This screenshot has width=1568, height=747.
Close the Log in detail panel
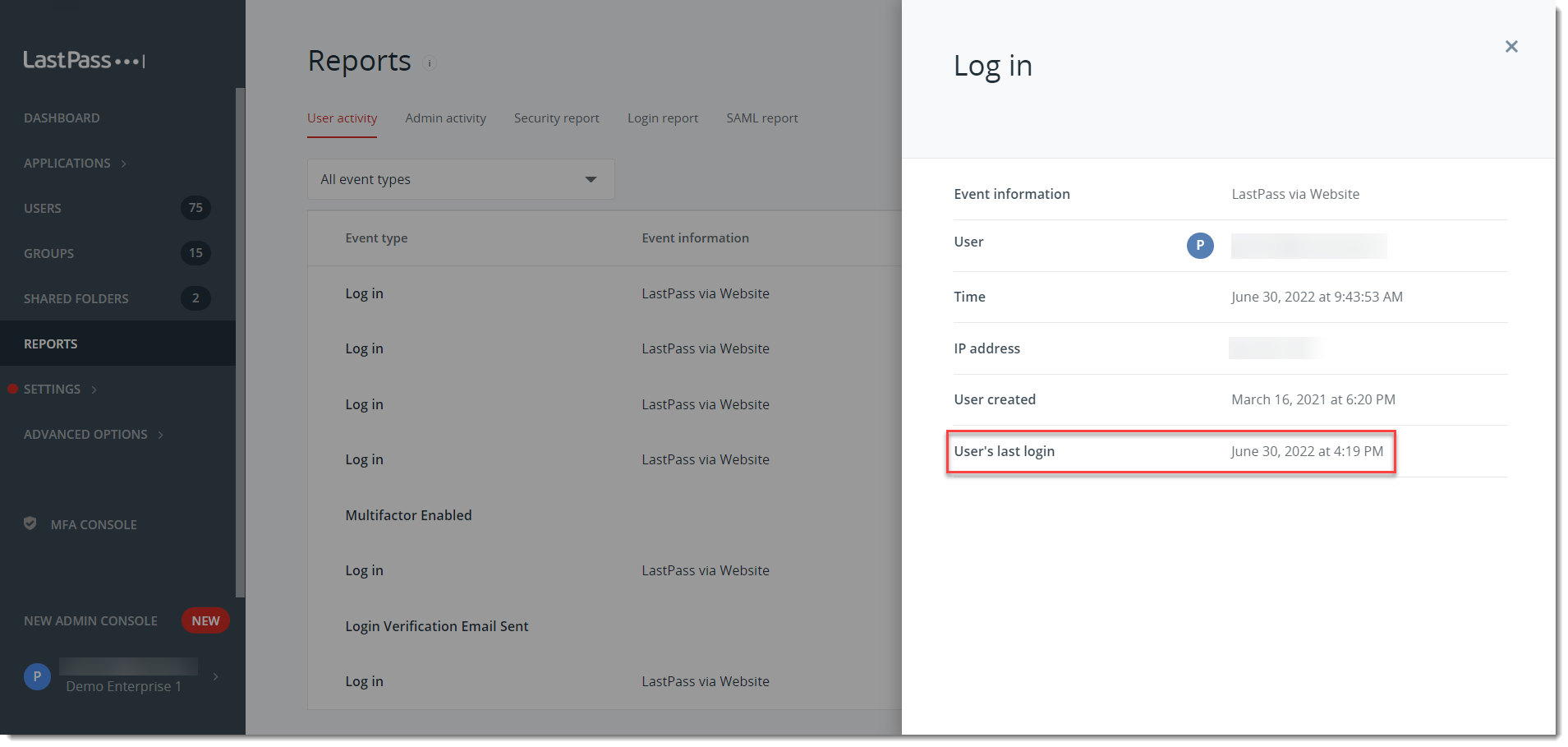(x=1511, y=46)
